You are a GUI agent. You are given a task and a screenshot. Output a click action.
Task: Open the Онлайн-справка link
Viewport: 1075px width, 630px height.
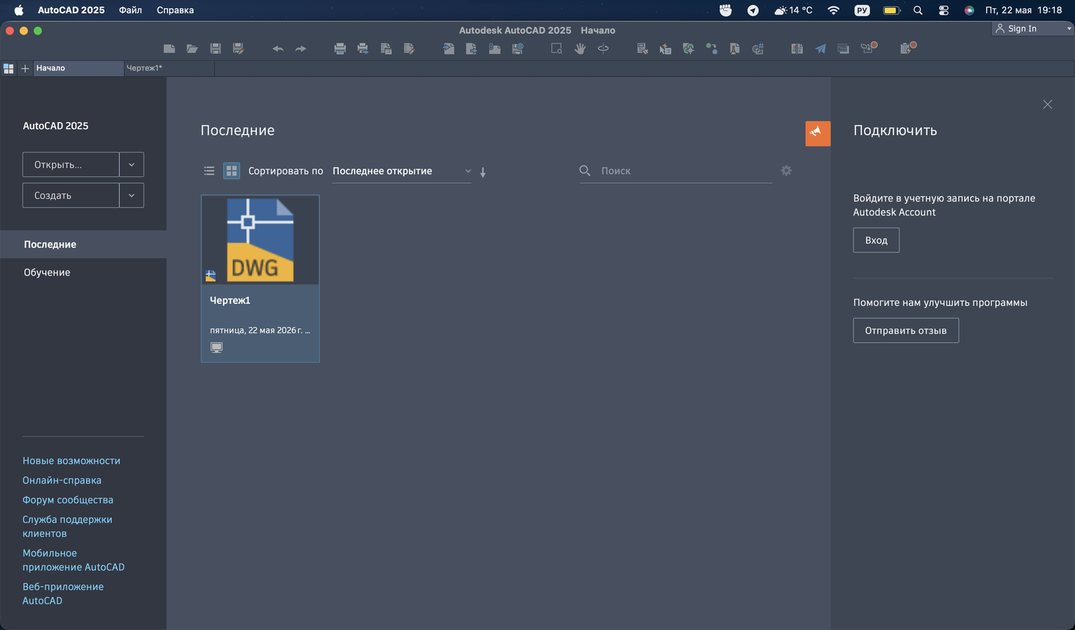pyautogui.click(x=62, y=481)
